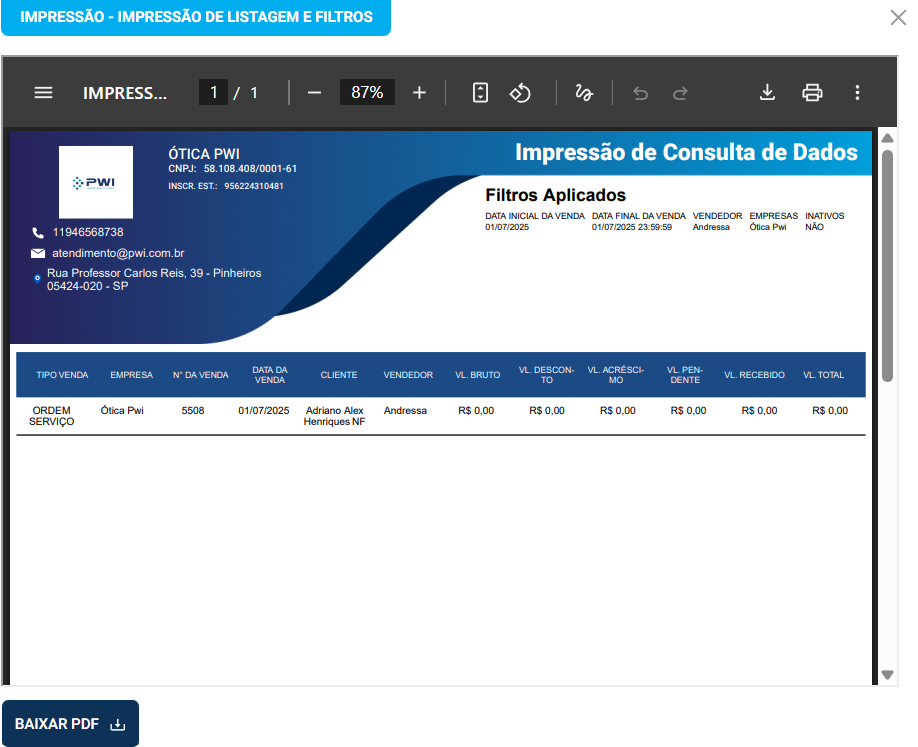Click the page number input field
Image resolution: width=918 pixels, height=747 pixels.
[x=214, y=92]
